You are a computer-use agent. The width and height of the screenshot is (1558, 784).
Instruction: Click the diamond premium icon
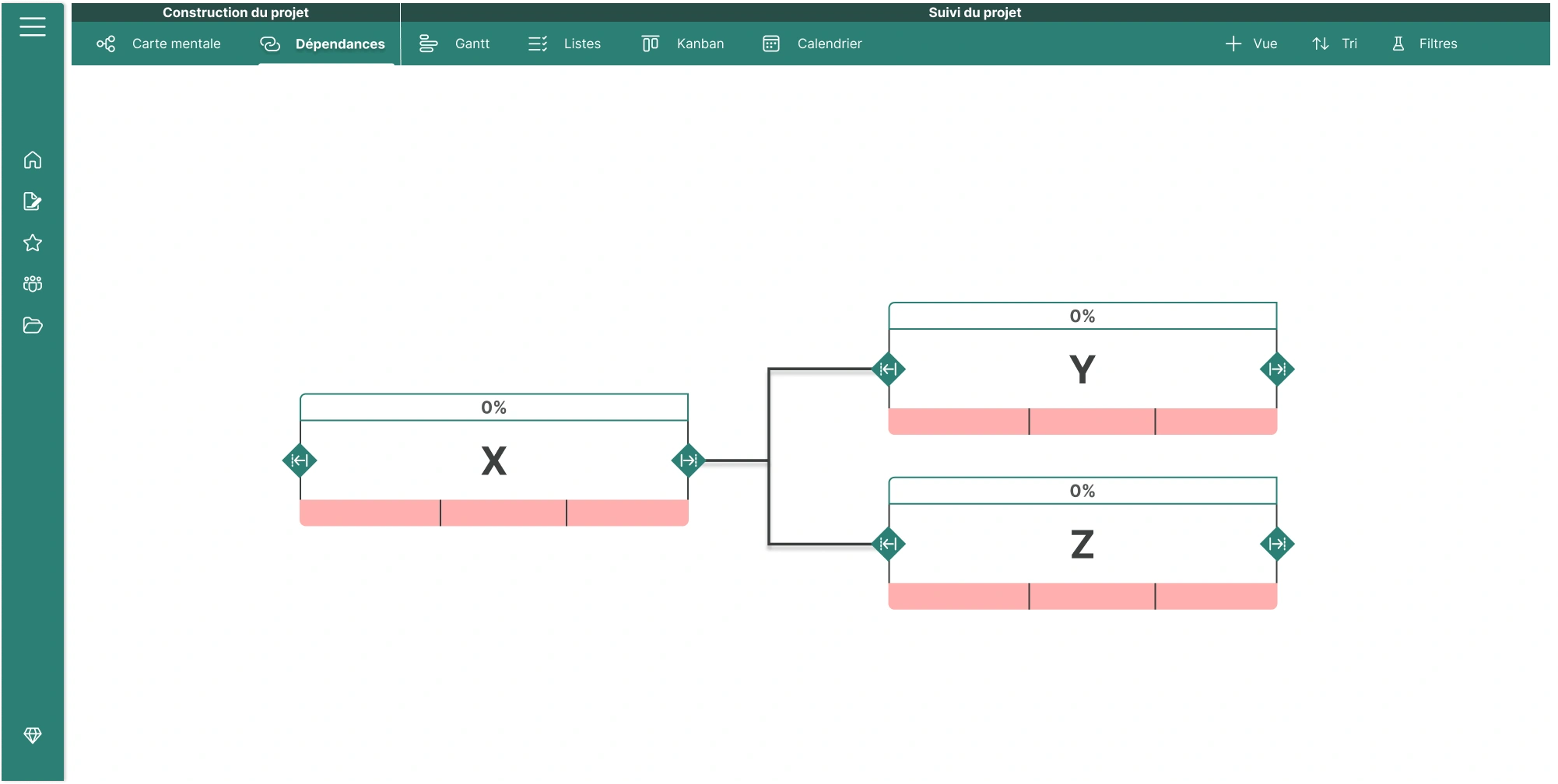coord(33,735)
